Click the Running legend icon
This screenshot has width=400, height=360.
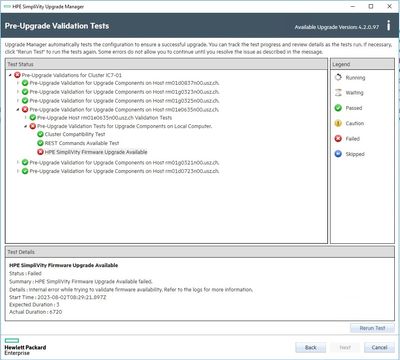(x=338, y=77)
